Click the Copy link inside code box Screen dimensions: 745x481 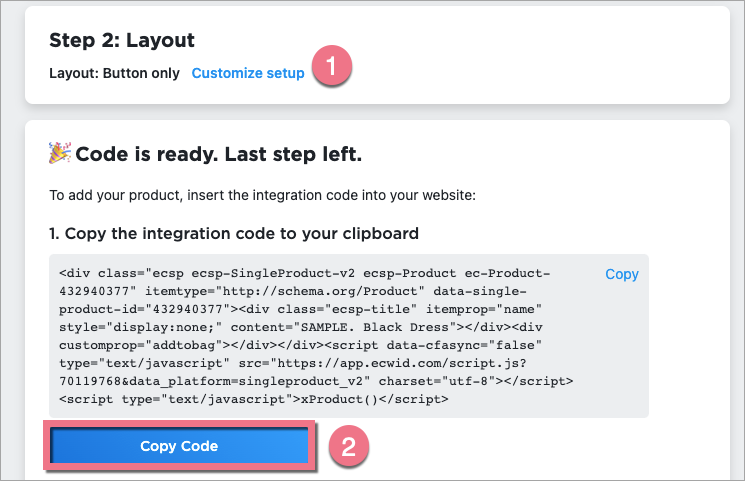click(621, 274)
